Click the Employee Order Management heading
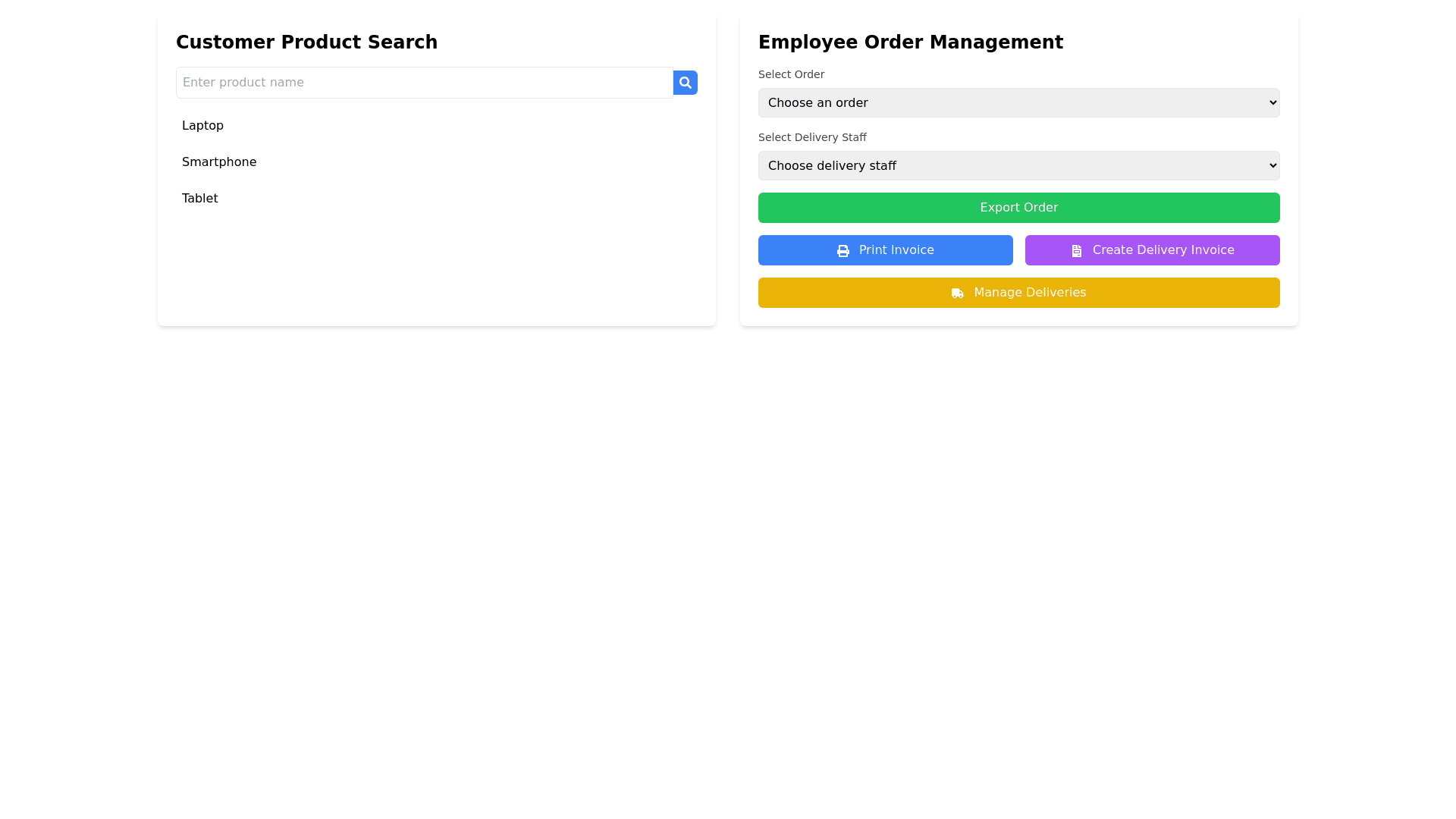 tap(910, 42)
